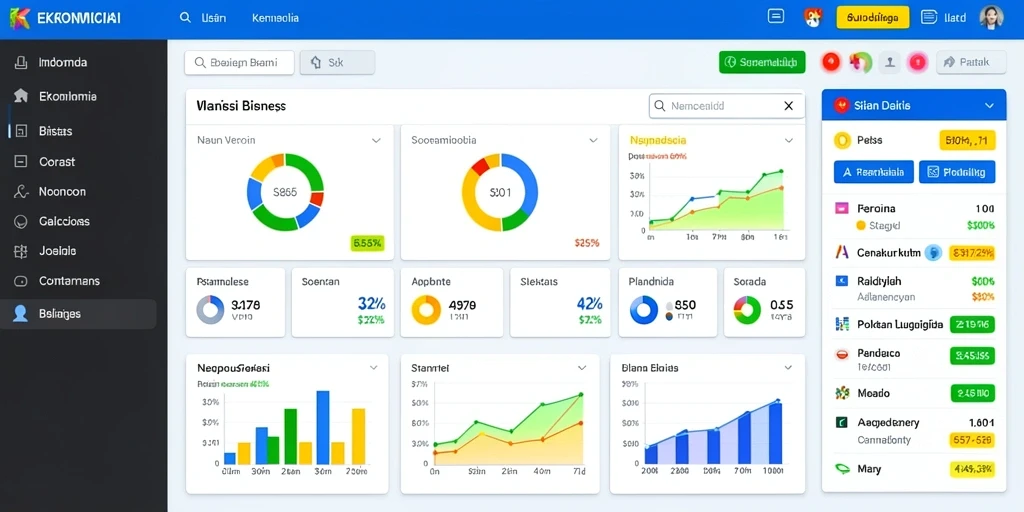Click the Pandaco red icon in list
This screenshot has height=512, width=1024.
pyautogui.click(x=842, y=354)
